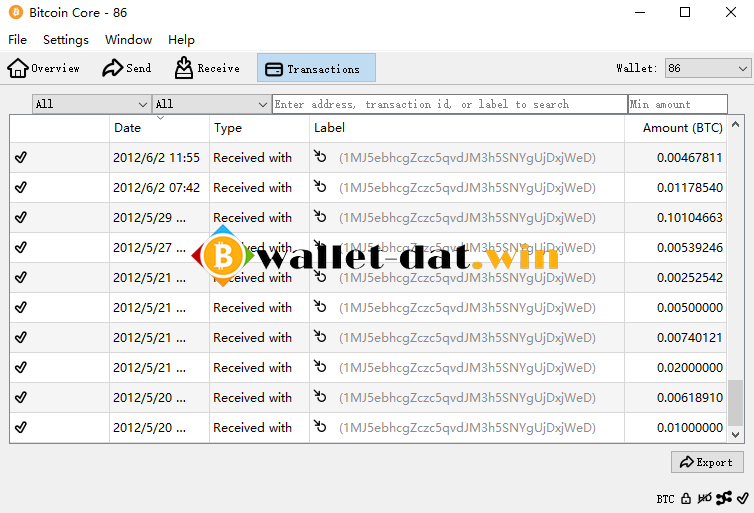Open the type filter dropdown set to All
Image resolution: width=754 pixels, height=513 pixels.
[x=211, y=104]
